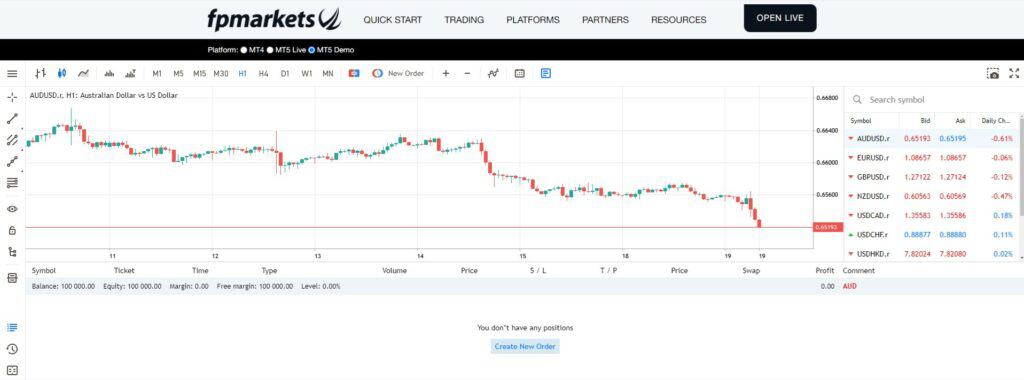Toggle object visibility eye icon
1024x380 pixels.
click(x=12, y=209)
